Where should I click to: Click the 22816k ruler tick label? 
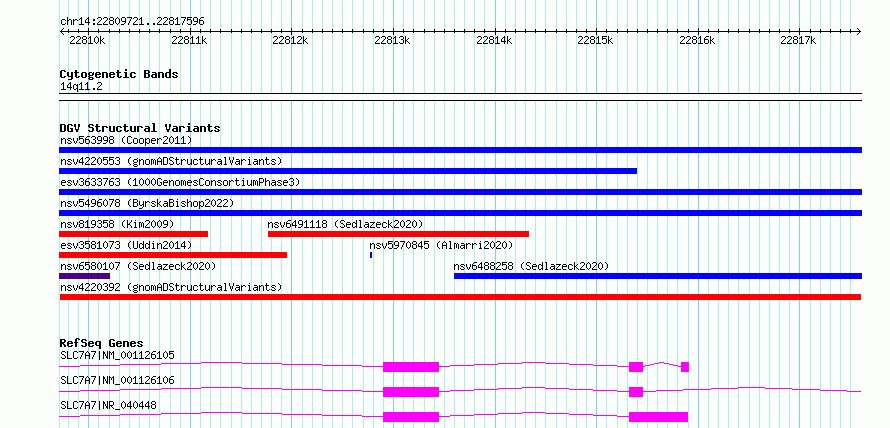[698, 40]
